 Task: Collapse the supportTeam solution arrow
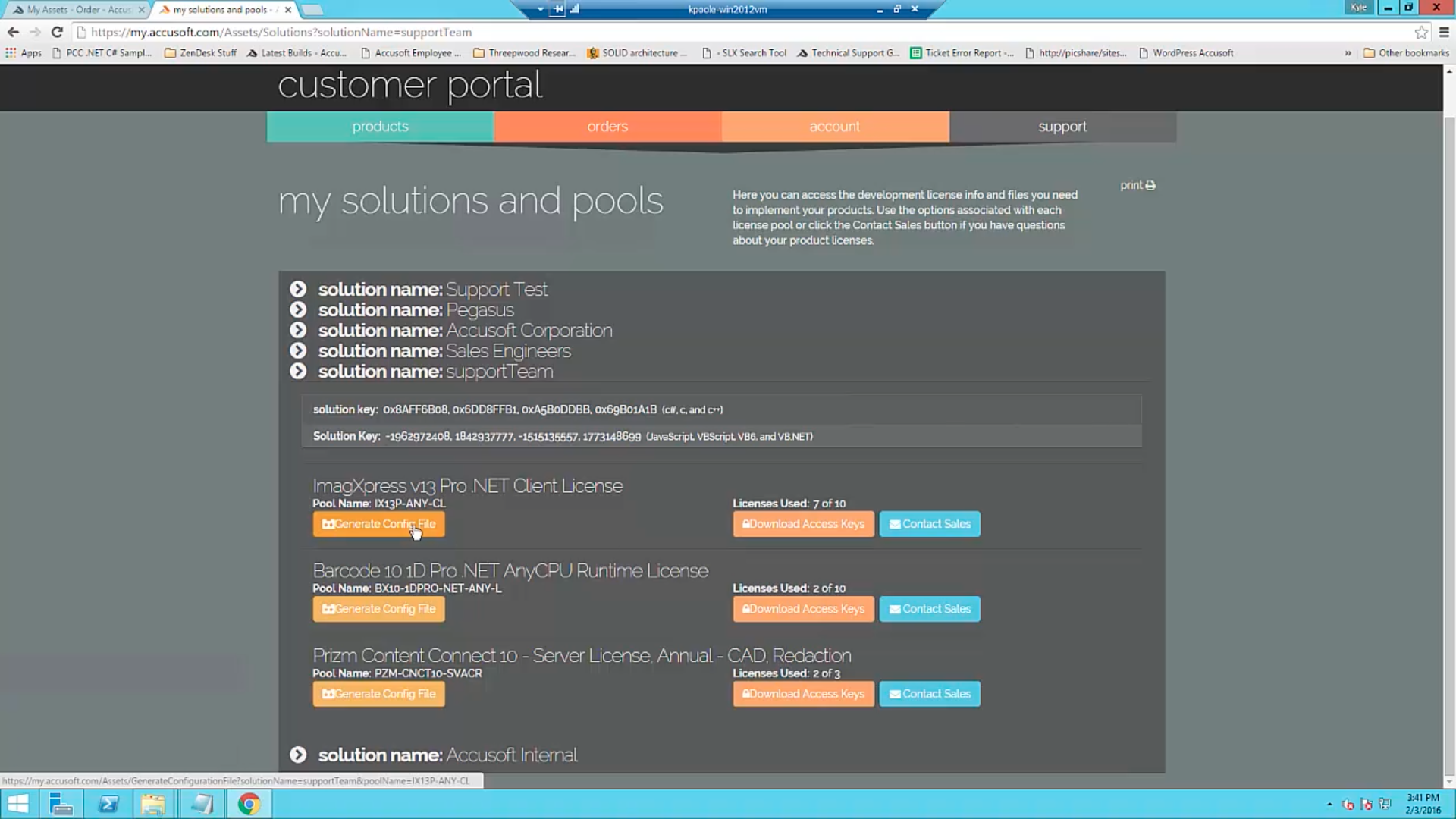click(x=298, y=371)
